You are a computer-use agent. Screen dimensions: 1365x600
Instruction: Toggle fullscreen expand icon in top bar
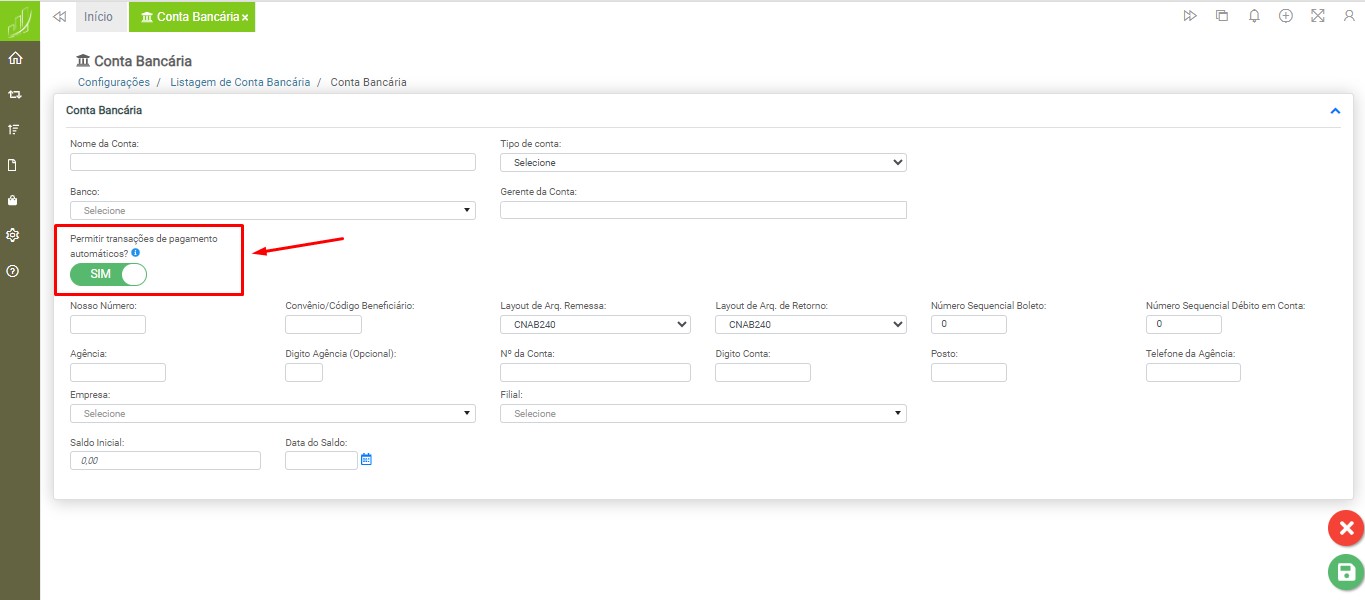1317,16
